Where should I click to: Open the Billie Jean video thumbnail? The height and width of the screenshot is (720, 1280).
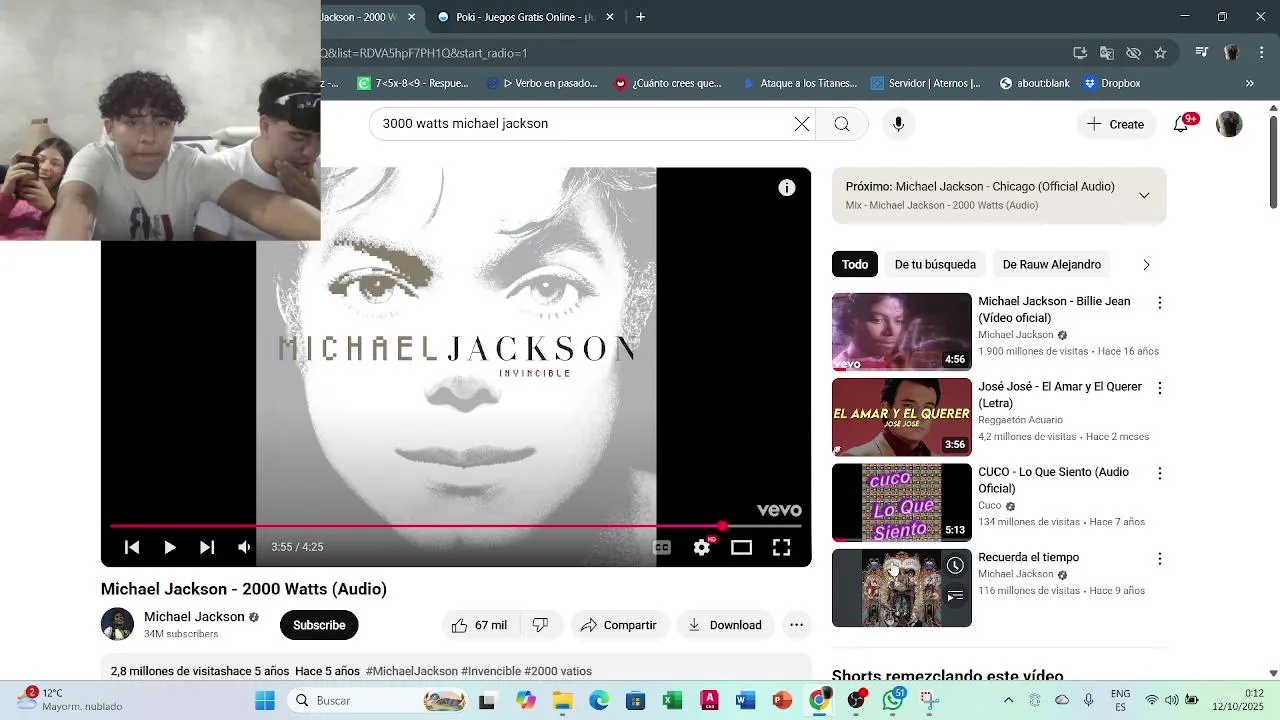tap(902, 332)
